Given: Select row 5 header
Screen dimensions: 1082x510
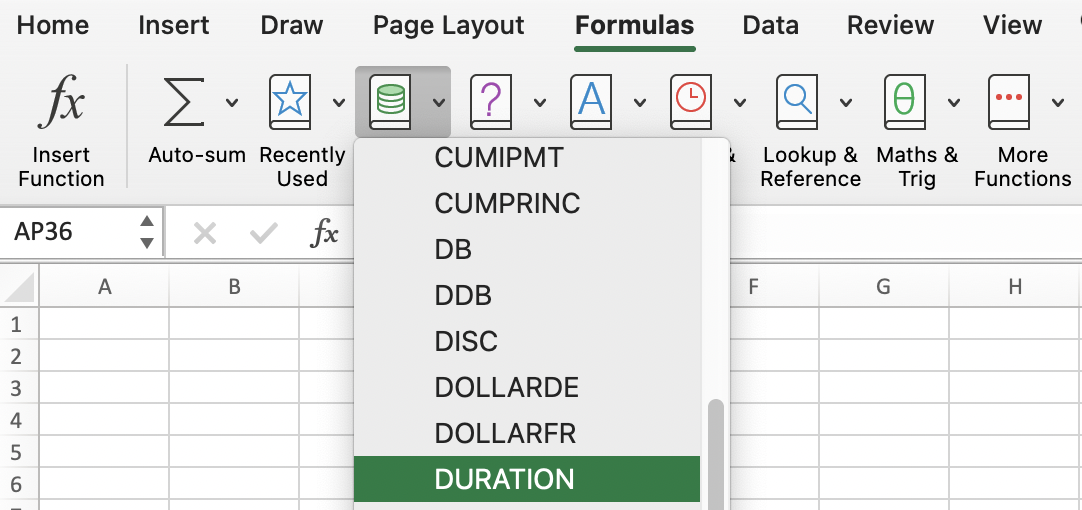Looking at the screenshot, I should pos(19,451).
